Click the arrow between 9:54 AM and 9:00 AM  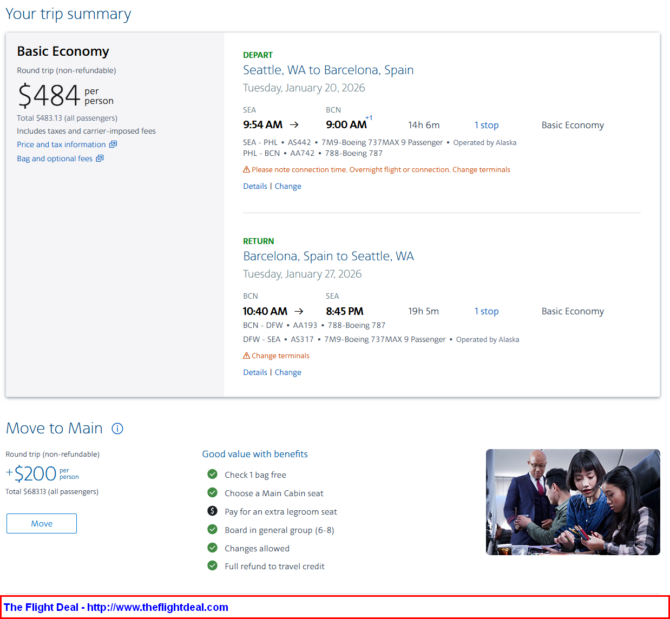coord(294,125)
